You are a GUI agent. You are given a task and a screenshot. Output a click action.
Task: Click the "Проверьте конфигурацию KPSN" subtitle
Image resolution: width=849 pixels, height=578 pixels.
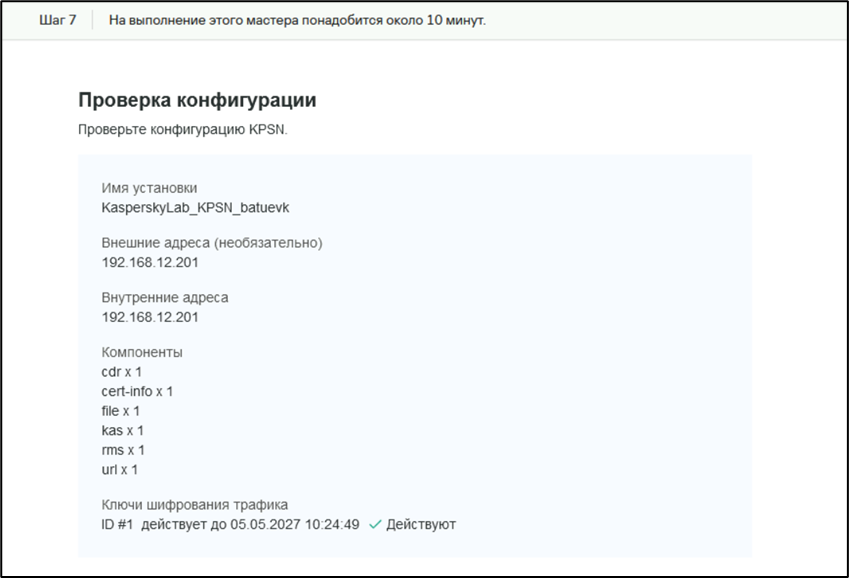point(182,130)
